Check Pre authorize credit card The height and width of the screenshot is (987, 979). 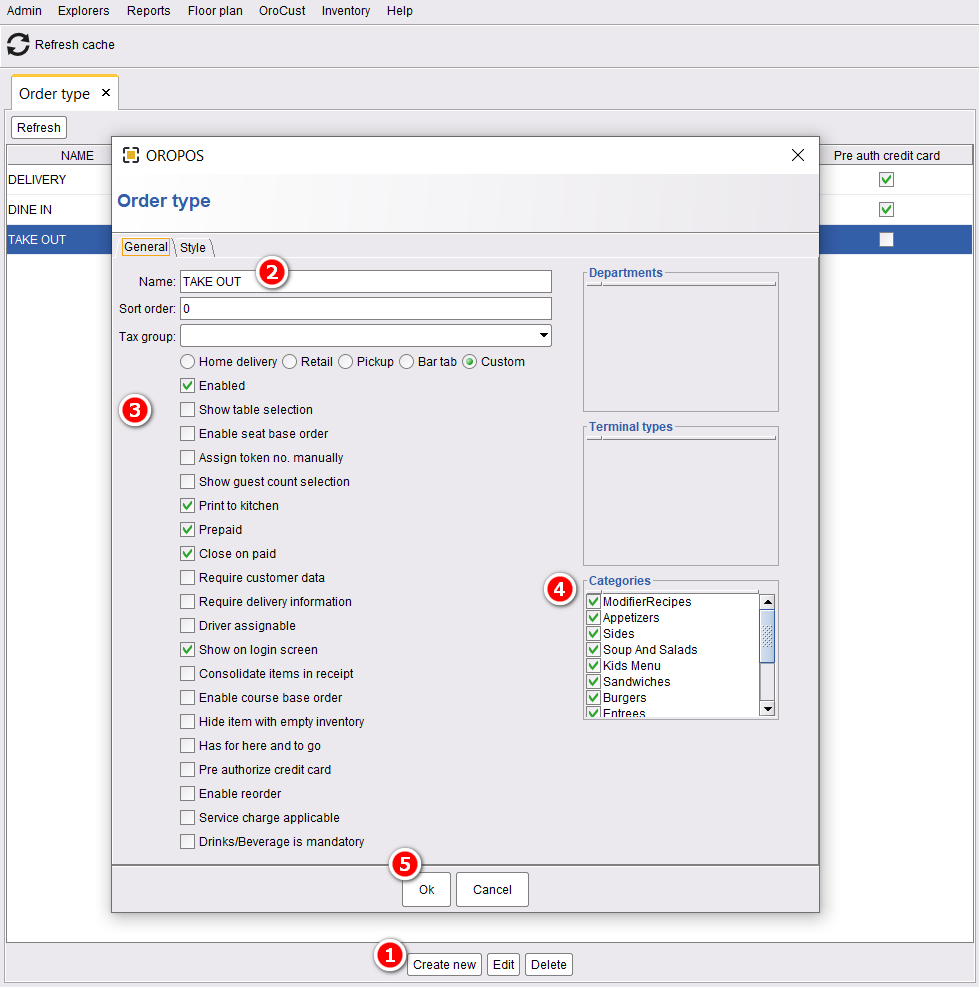pos(187,770)
